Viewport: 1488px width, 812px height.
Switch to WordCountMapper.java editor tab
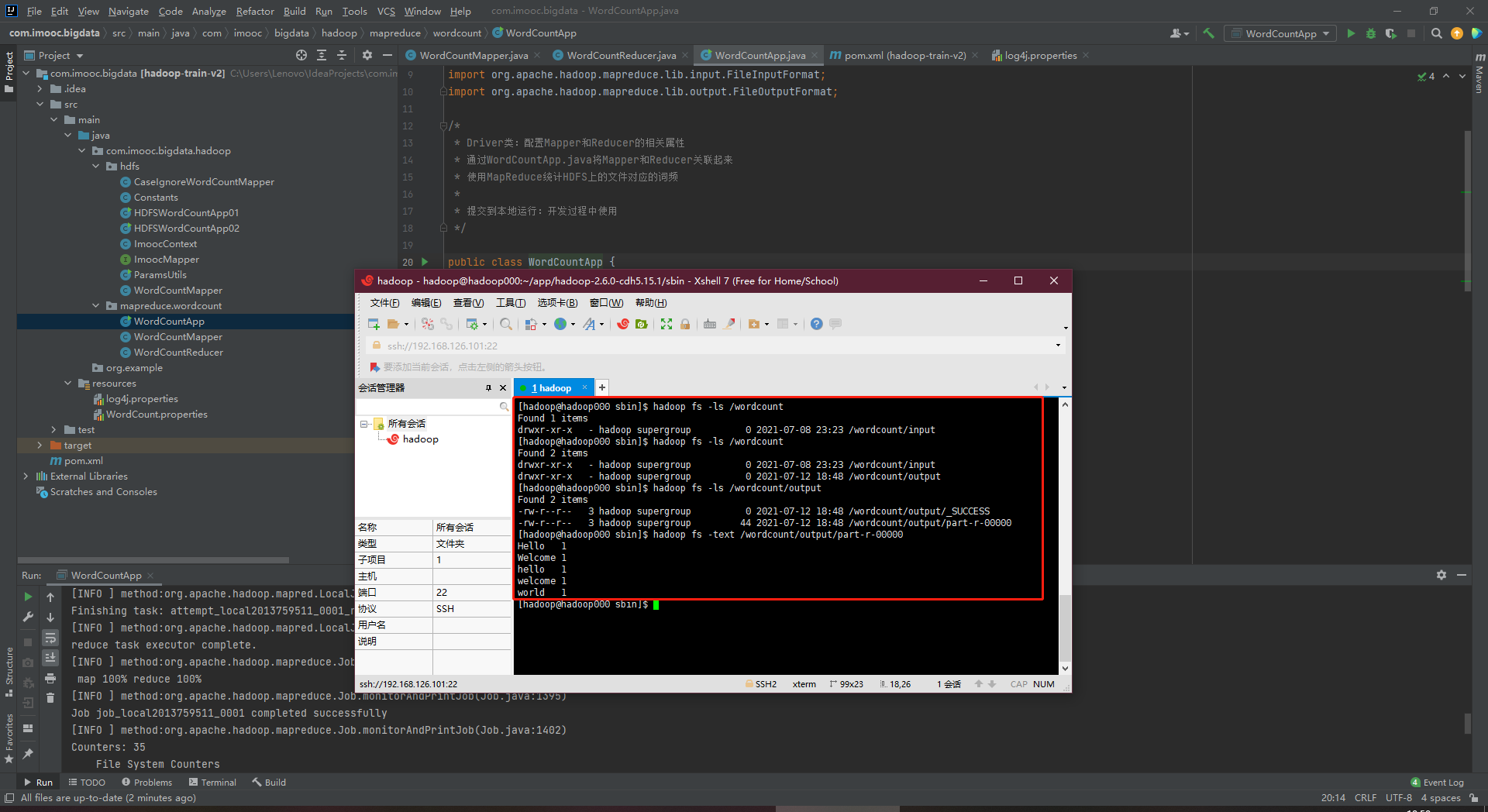pyautogui.click(x=473, y=55)
